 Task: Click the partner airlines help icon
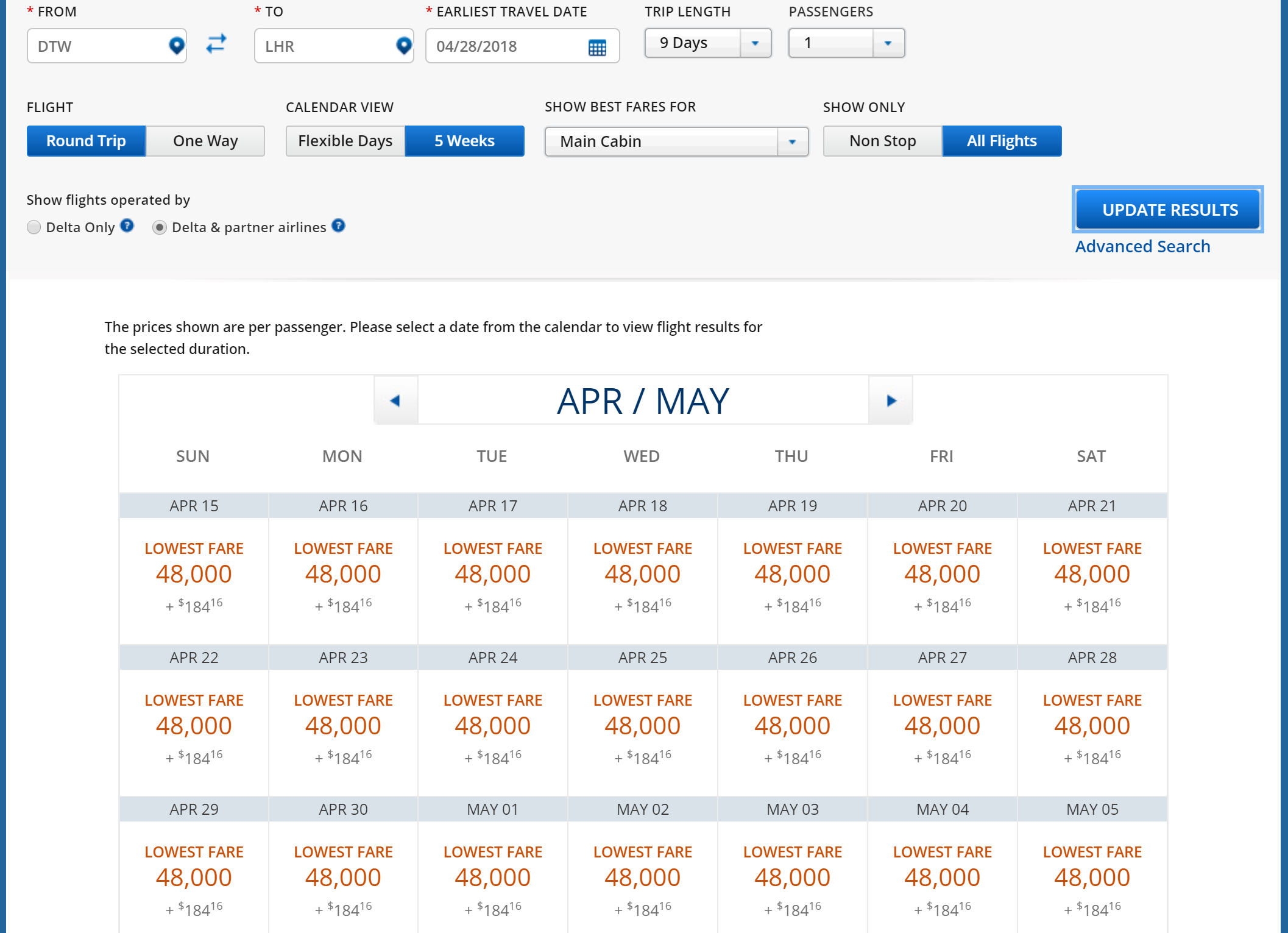coord(338,226)
